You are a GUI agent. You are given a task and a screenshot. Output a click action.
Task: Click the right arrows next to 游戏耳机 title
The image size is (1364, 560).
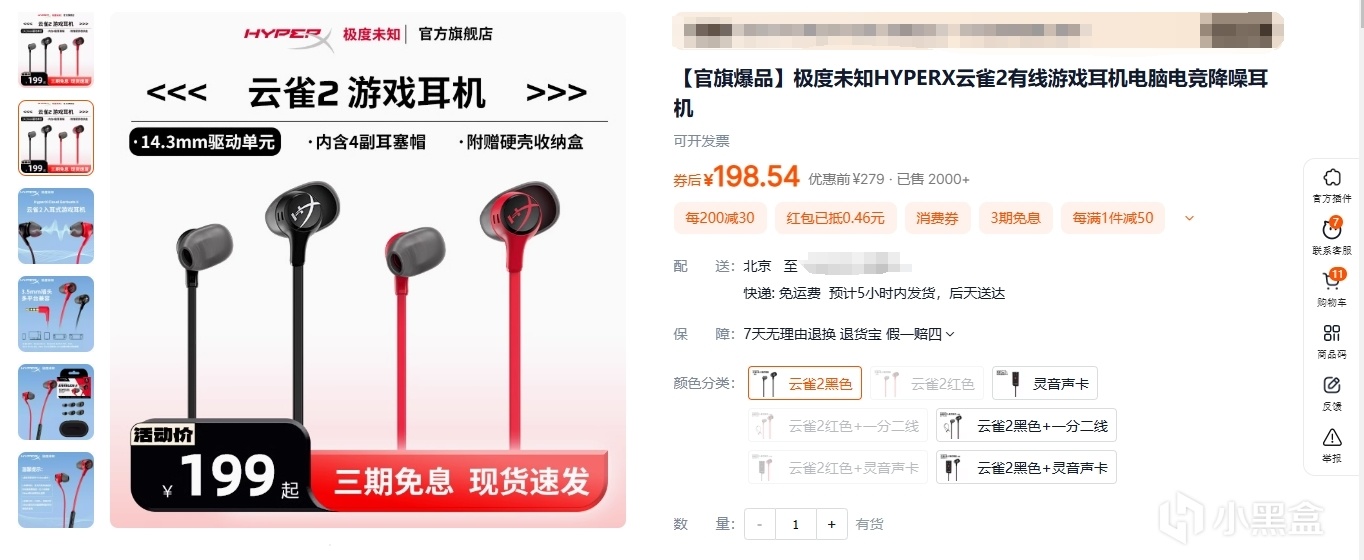coord(556,93)
